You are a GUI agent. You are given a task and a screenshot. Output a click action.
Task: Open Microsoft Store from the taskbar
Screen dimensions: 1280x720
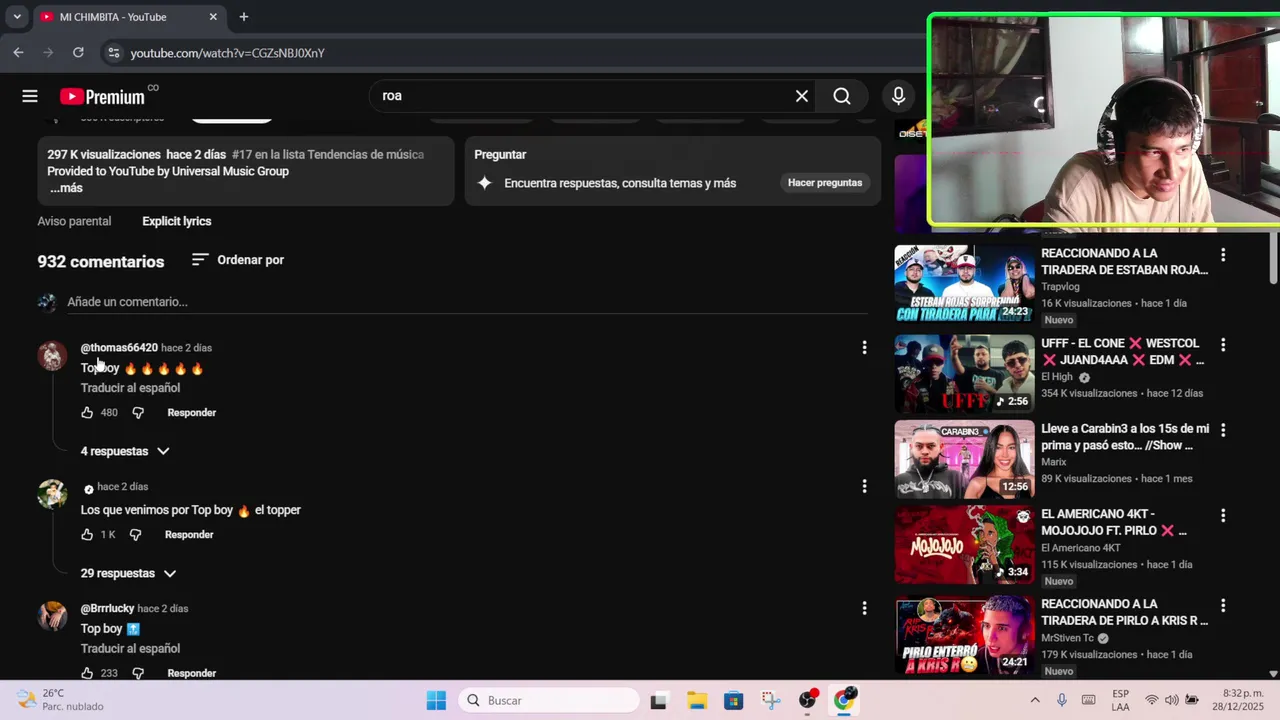point(733,700)
